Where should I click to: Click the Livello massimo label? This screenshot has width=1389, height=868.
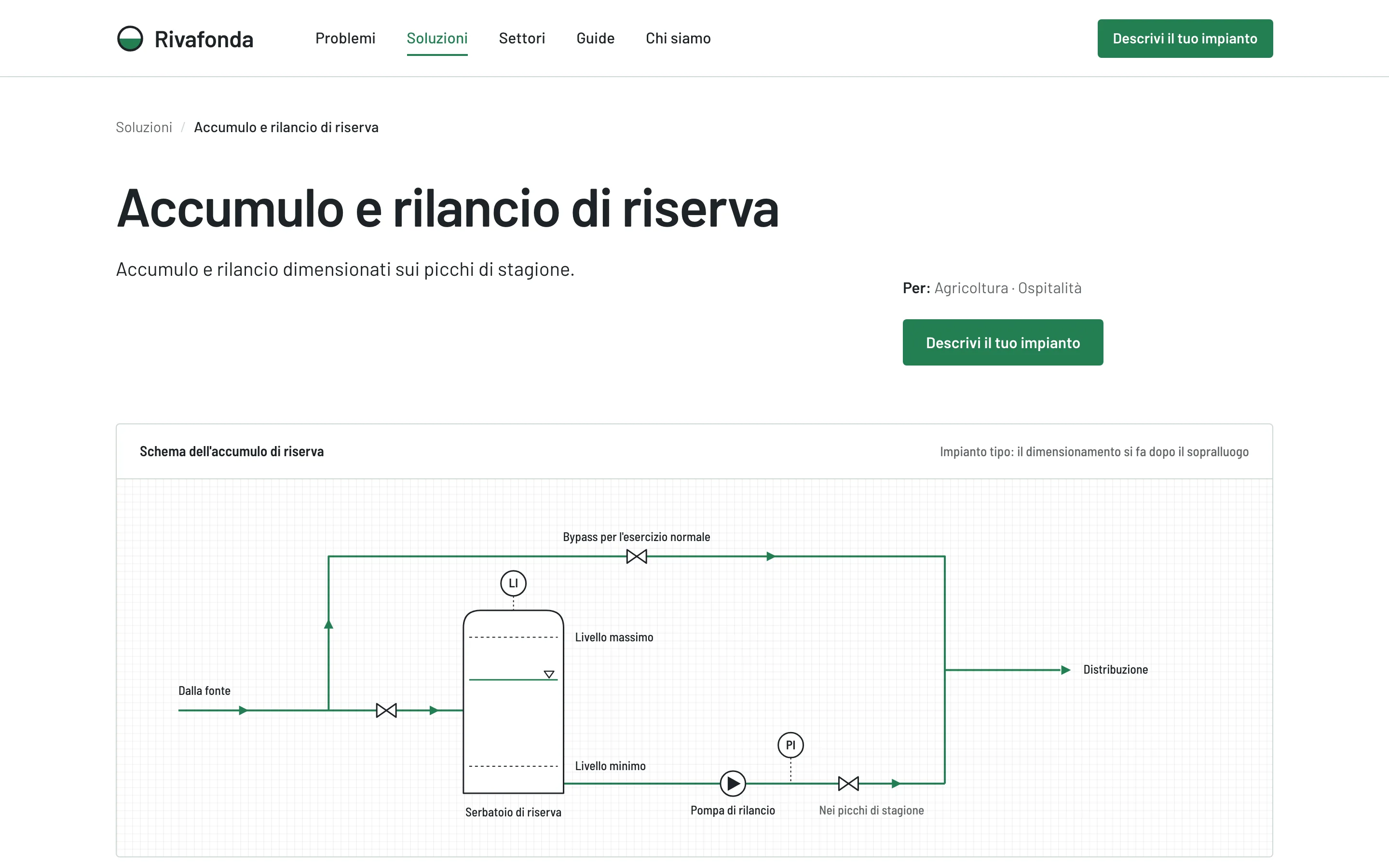tap(614, 637)
